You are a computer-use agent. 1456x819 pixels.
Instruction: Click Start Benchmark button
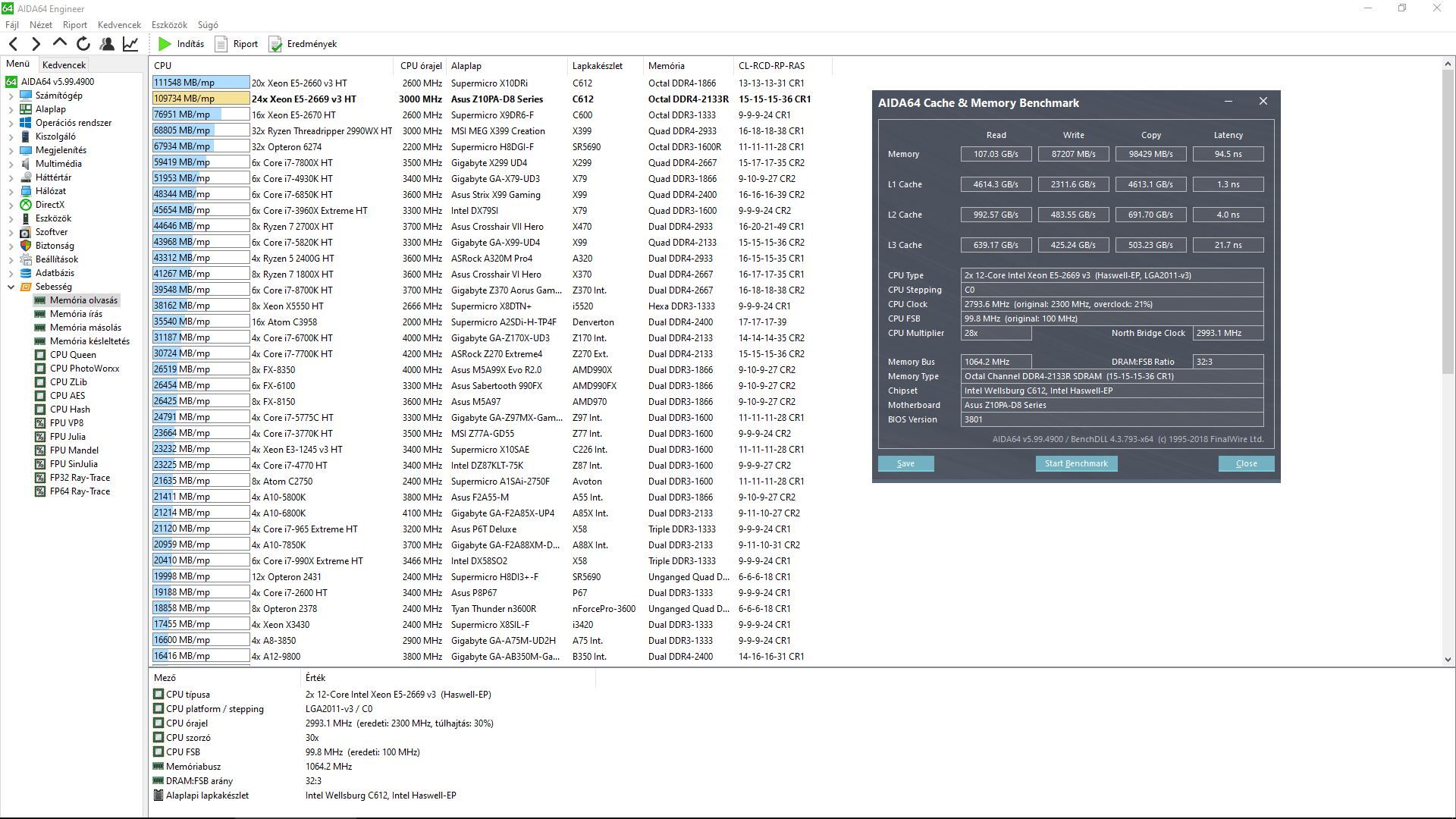click(1075, 463)
